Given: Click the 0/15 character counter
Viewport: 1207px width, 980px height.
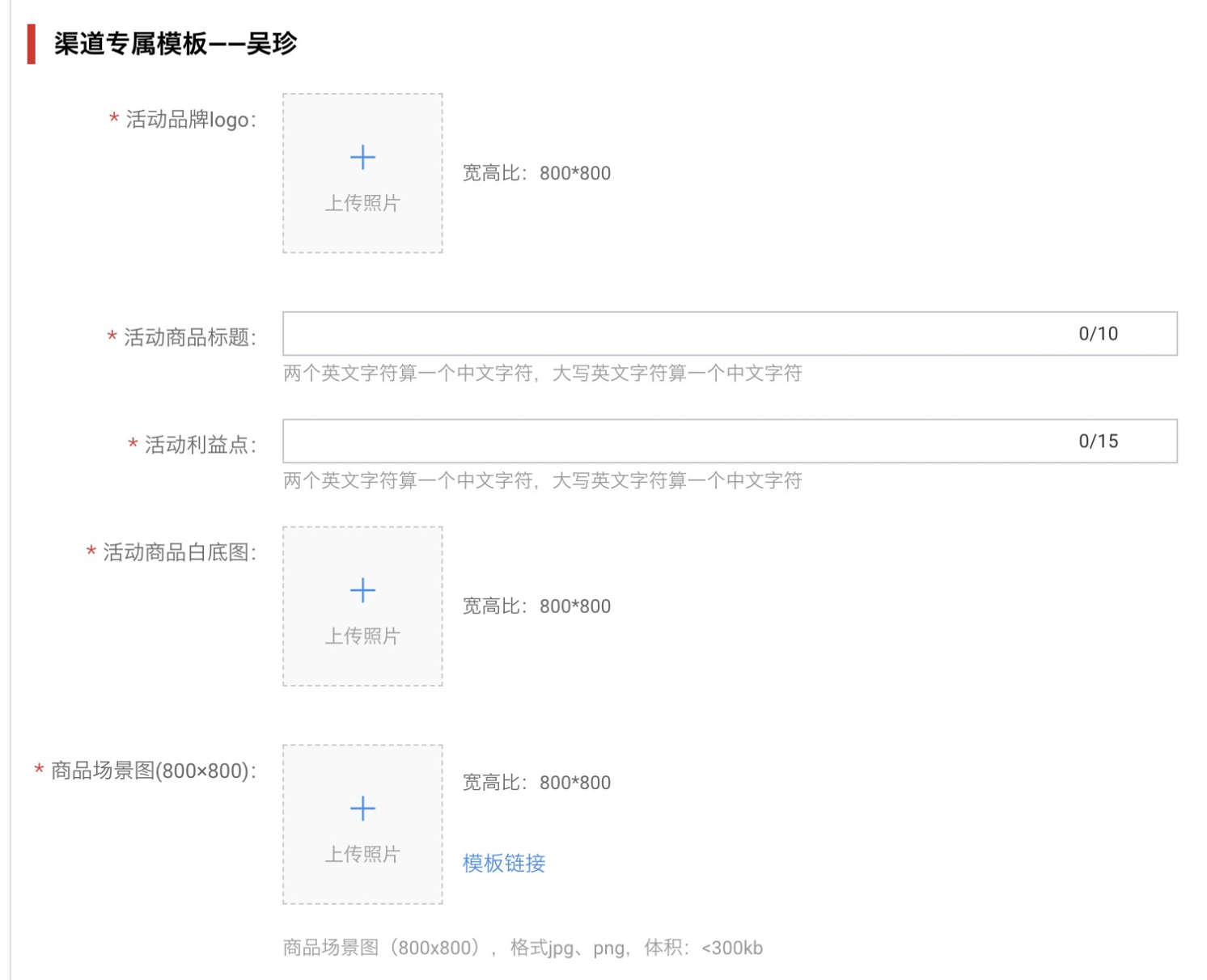Looking at the screenshot, I should click(x=1099, y=440).
